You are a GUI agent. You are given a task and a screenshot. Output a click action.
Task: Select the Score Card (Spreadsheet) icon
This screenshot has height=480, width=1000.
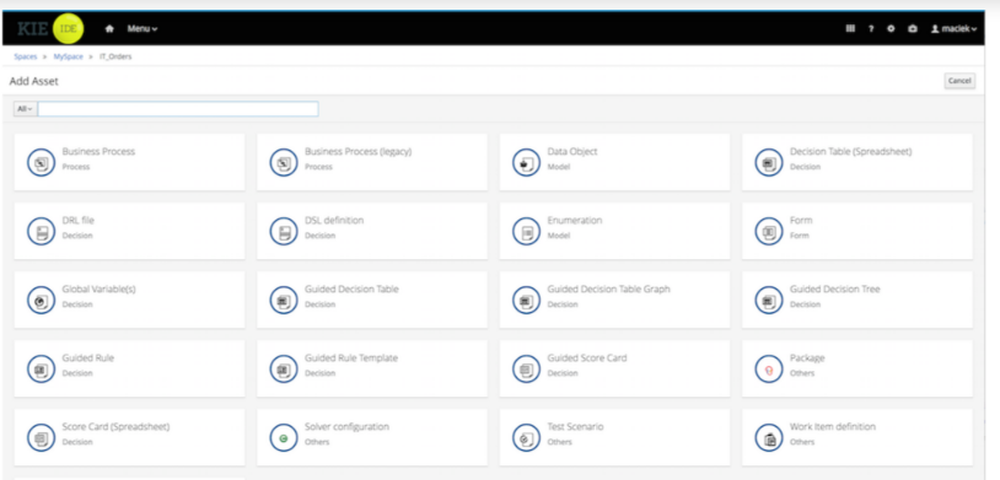[41, 438]
